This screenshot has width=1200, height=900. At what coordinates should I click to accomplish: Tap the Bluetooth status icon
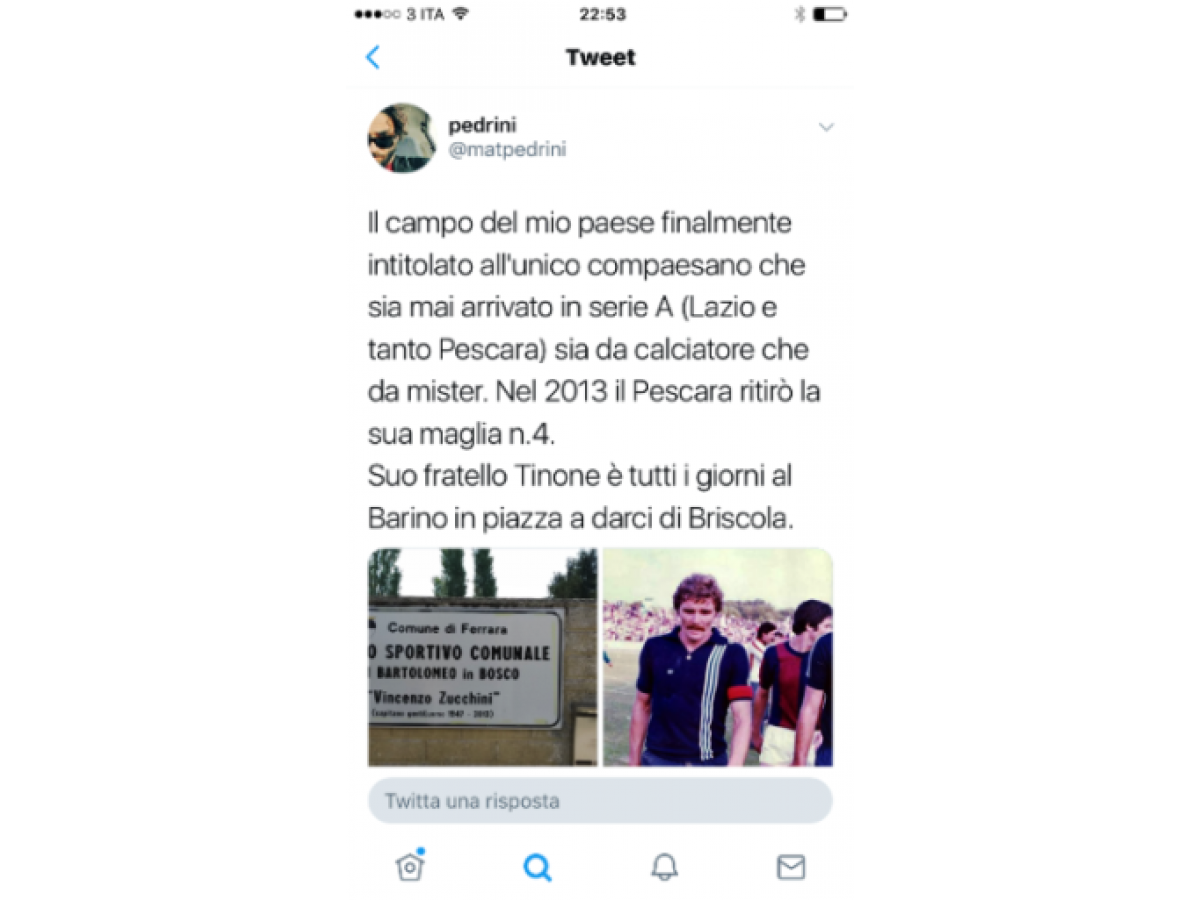(799, 14)
